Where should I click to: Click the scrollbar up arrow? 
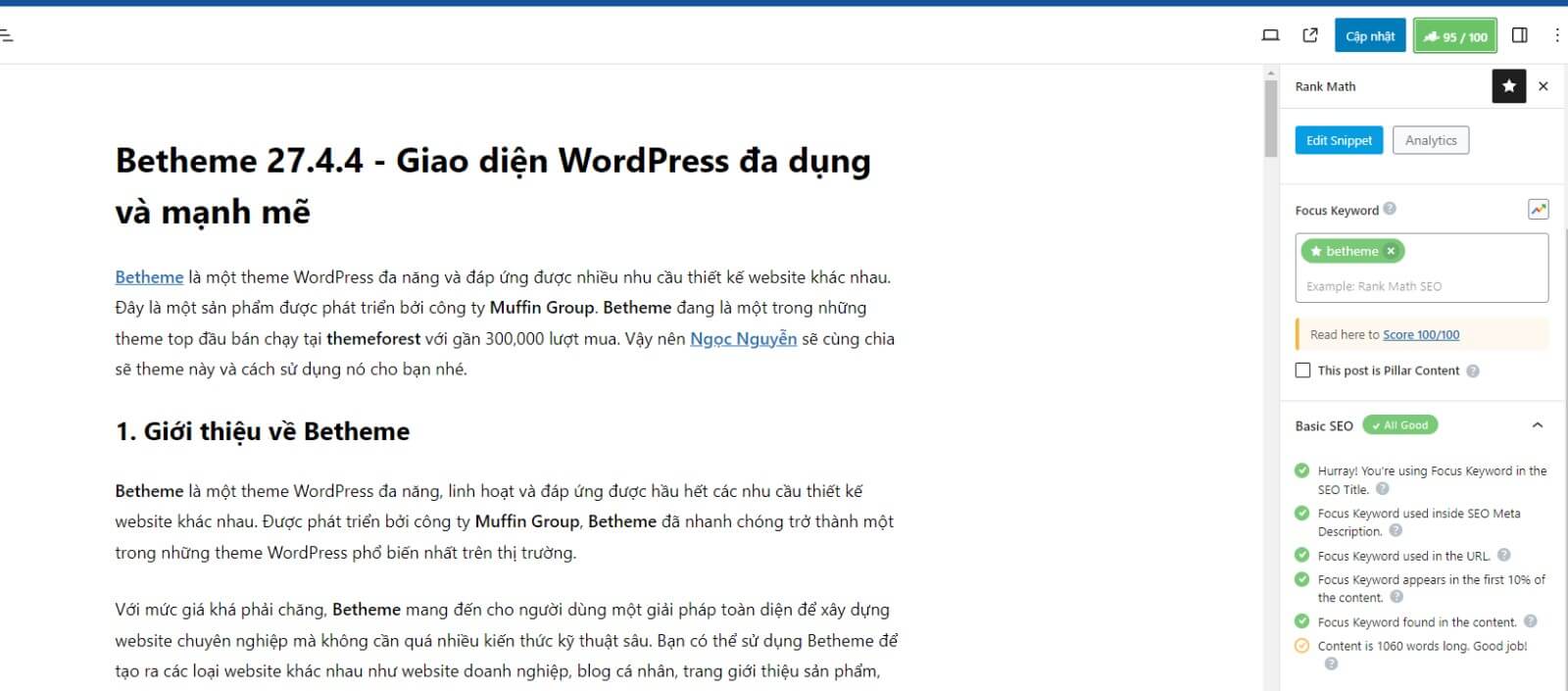pos(1271,73)
